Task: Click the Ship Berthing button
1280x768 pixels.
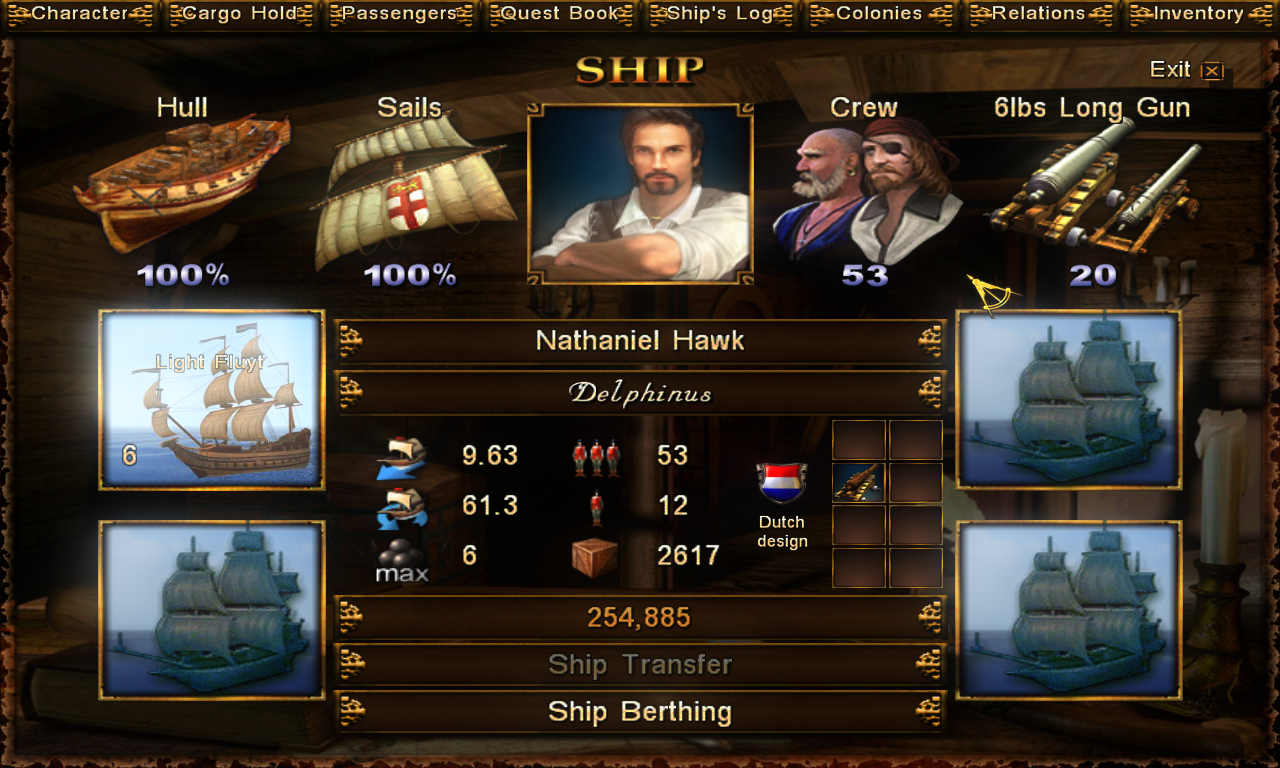Action: 640,712
